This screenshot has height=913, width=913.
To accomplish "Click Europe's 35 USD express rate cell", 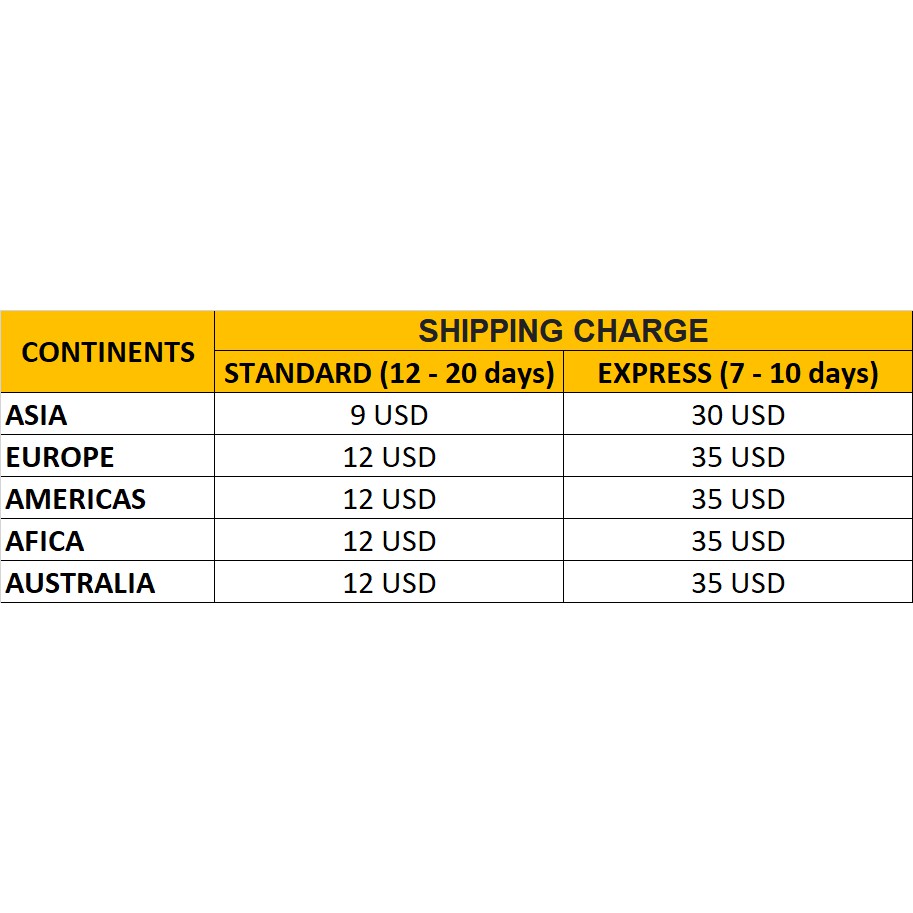I will 738,457.
